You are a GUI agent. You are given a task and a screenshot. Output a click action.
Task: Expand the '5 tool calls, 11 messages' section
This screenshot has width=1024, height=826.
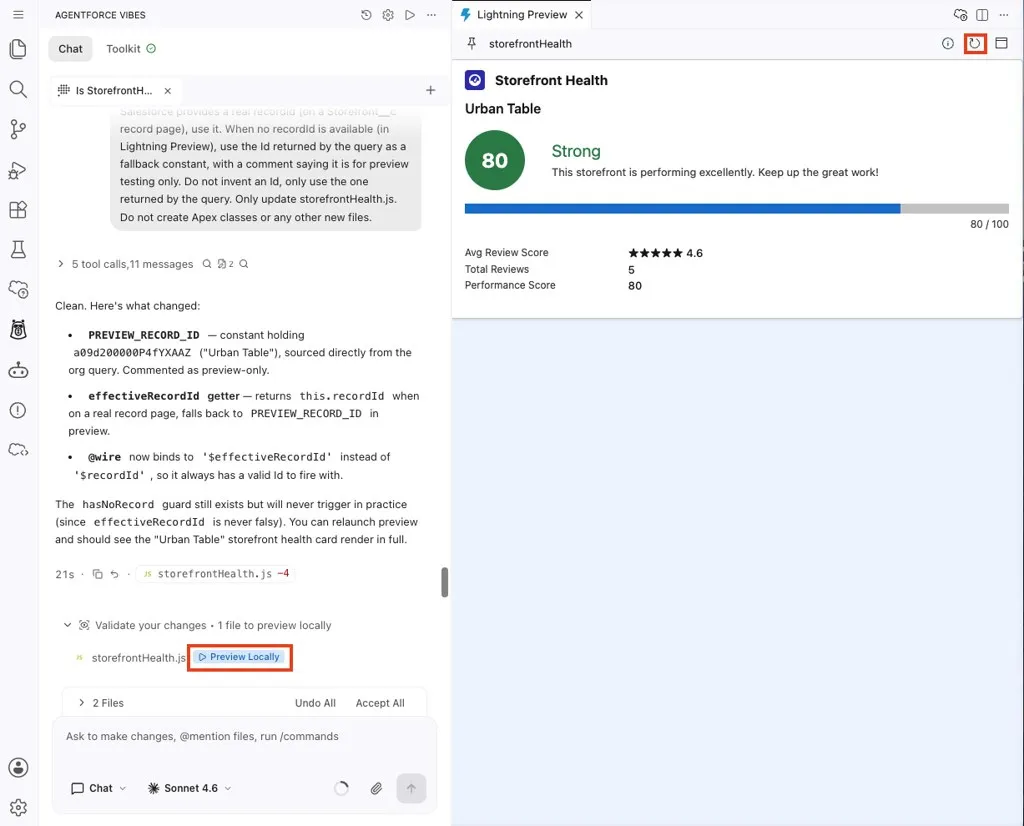(132, 264)
